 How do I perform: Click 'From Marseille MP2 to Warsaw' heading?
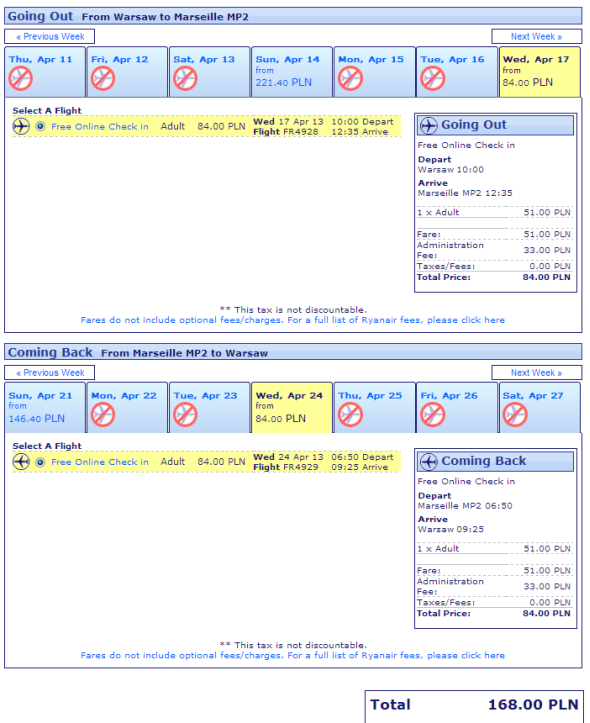click(184, 353)
